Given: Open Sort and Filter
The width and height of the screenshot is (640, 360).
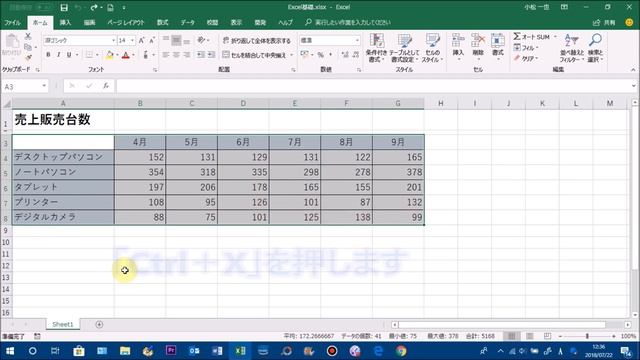Looking at the screenshot, I should [571, 48].
